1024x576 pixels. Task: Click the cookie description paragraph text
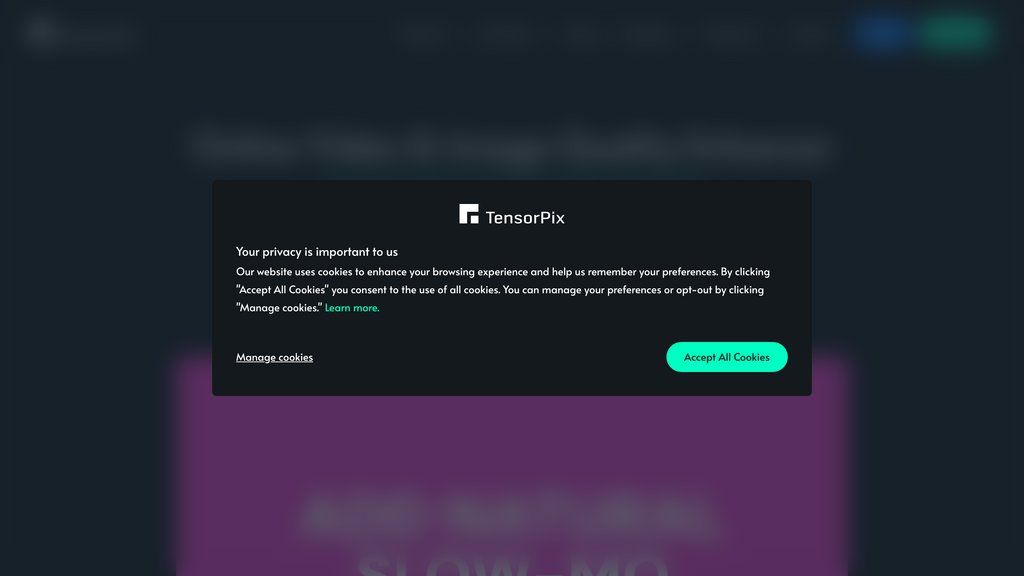click(503, 289)
